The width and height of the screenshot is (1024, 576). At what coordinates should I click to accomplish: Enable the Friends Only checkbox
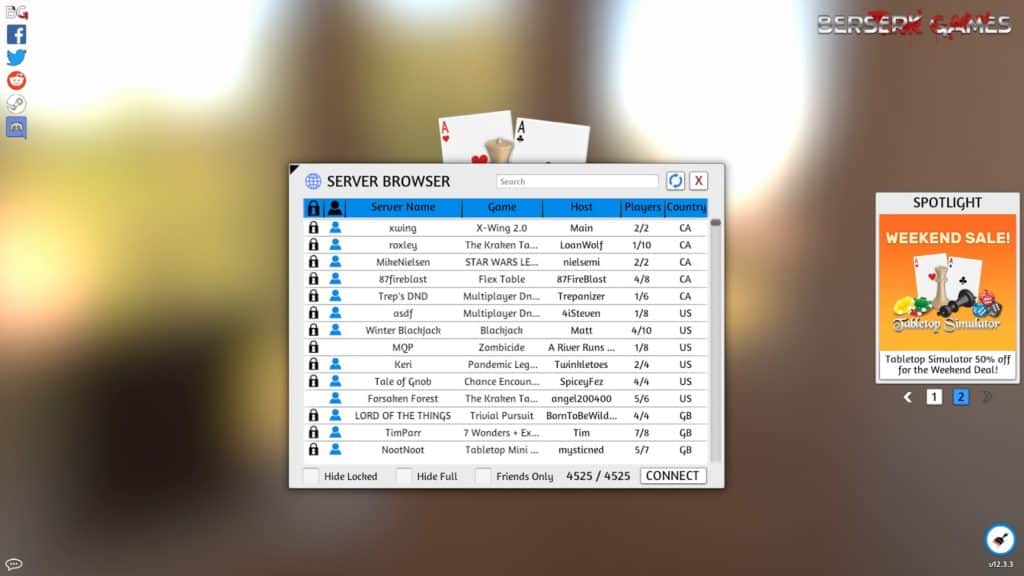pos(483,476)
